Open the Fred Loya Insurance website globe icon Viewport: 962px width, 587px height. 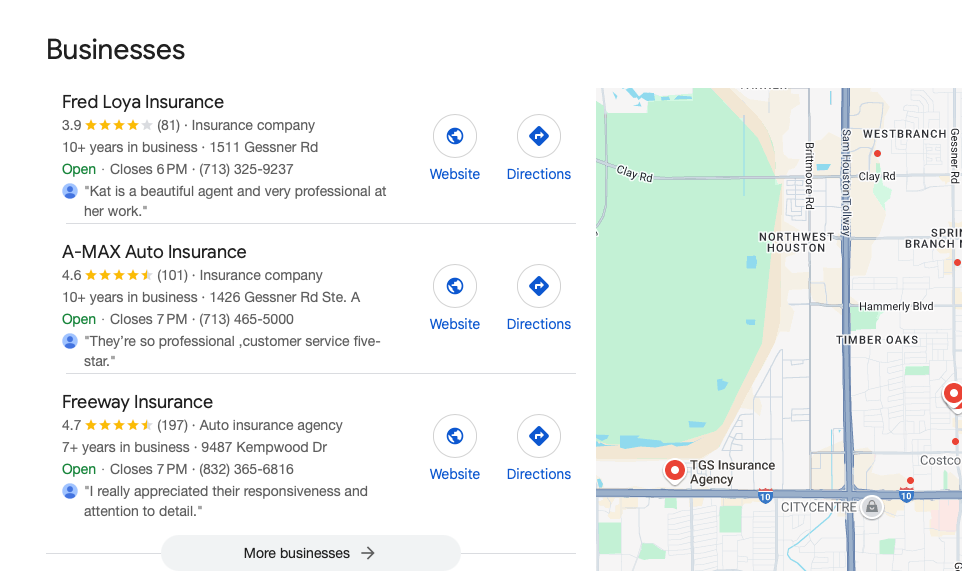[455, 136]
